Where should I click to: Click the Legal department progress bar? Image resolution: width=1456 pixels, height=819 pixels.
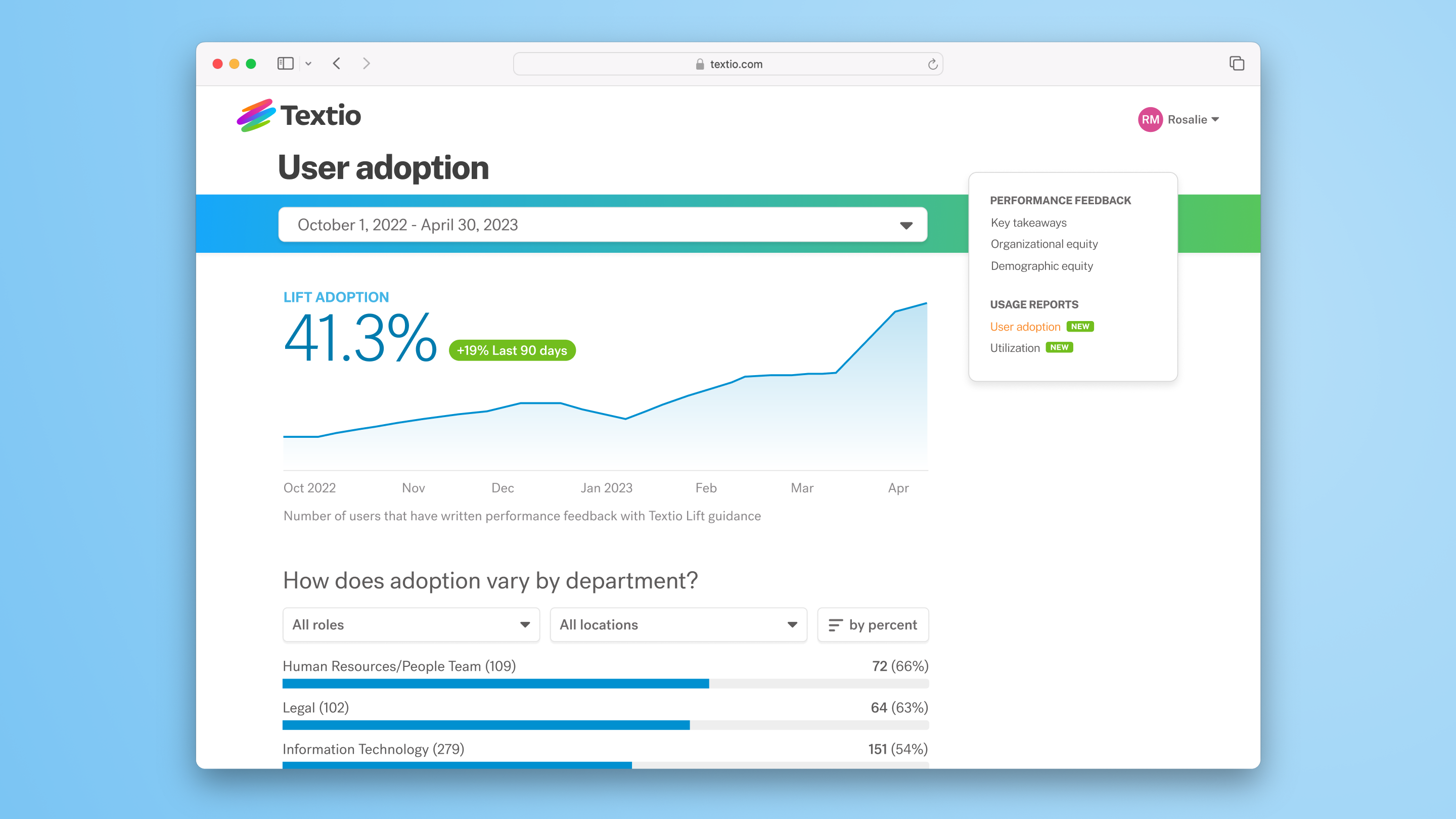point(605,724)
